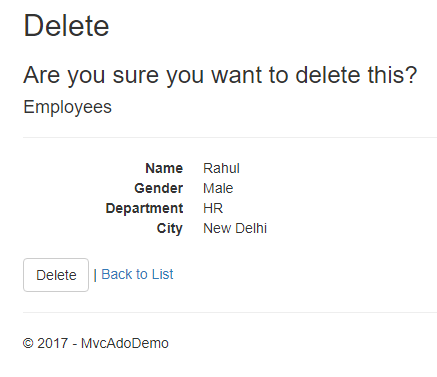The image size is (437, 377).
Task: Click the Name field label
Action: point(164,168)
